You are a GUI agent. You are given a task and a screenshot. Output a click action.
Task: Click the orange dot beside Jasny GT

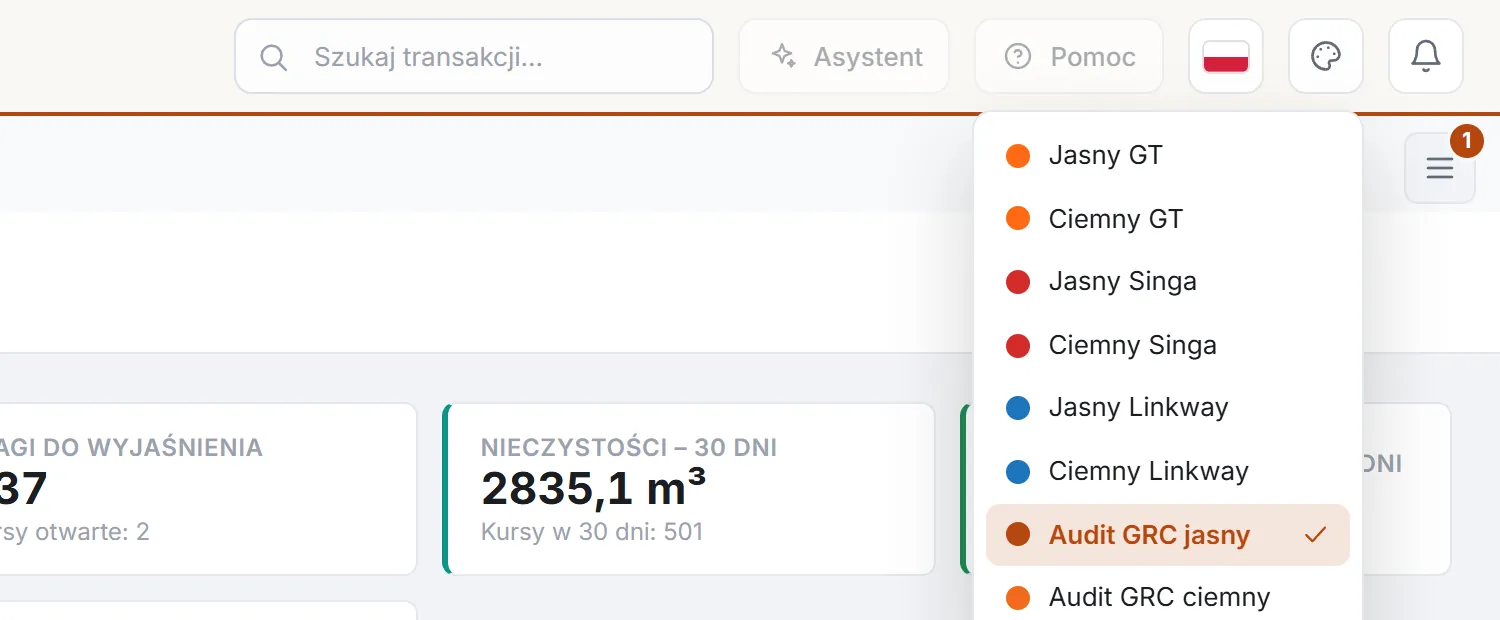click(x=1018, y=156)
